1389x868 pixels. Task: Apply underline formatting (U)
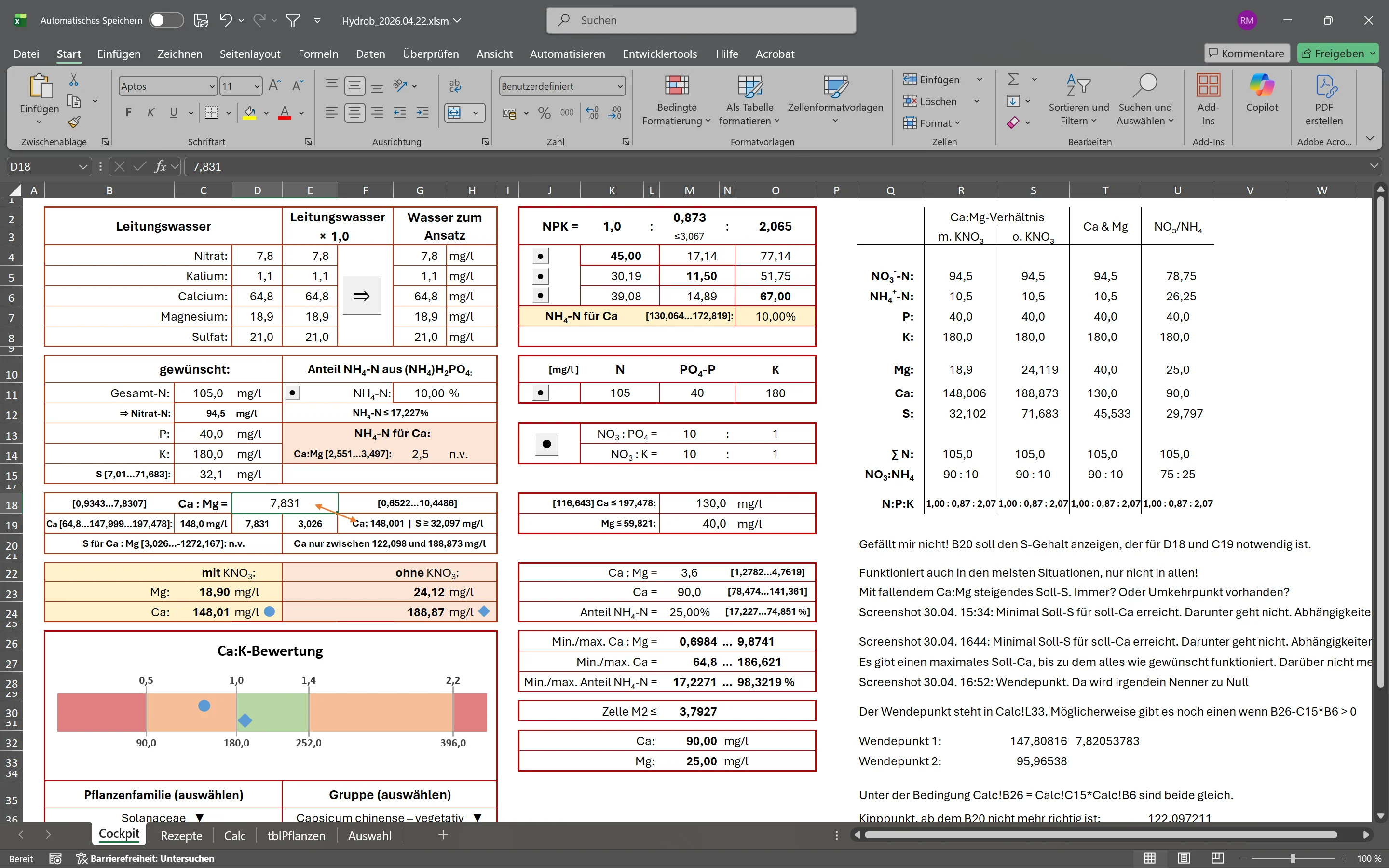click(173, 112)
